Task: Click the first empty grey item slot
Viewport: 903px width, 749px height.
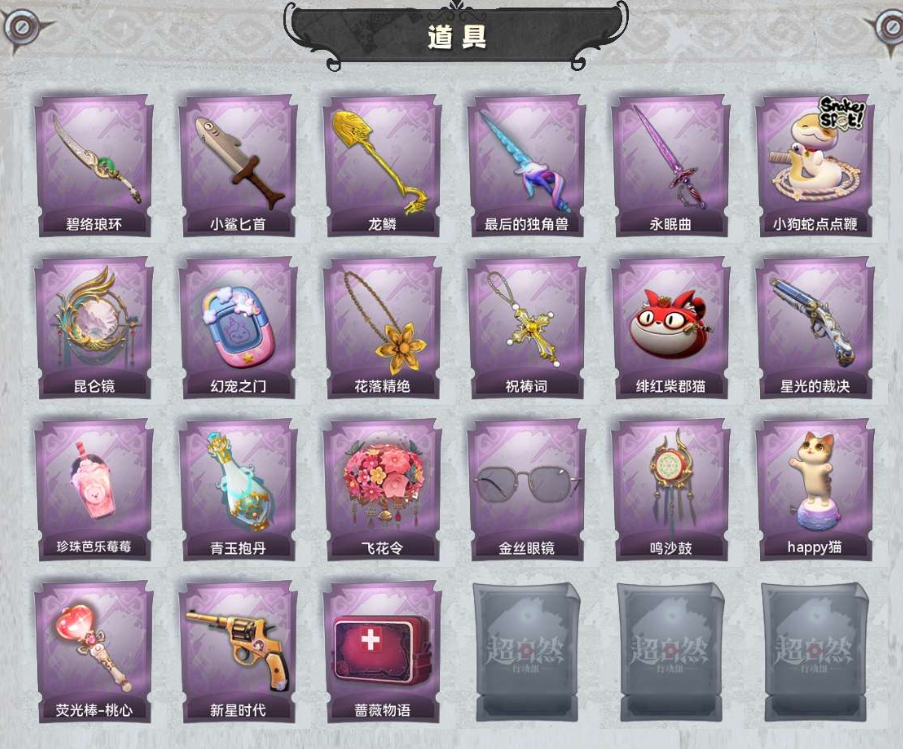Action: tap(527, 652)
